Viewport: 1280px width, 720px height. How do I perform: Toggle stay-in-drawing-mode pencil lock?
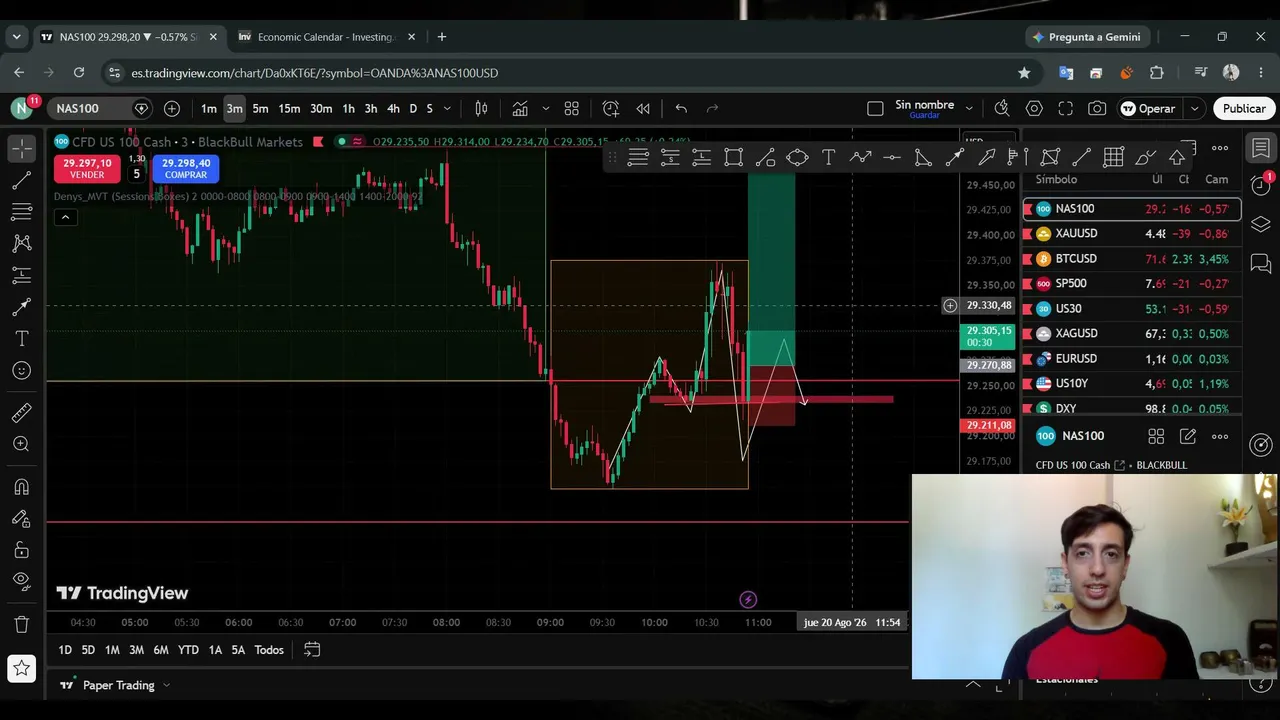pyautogui.click(x=21, y=518)
